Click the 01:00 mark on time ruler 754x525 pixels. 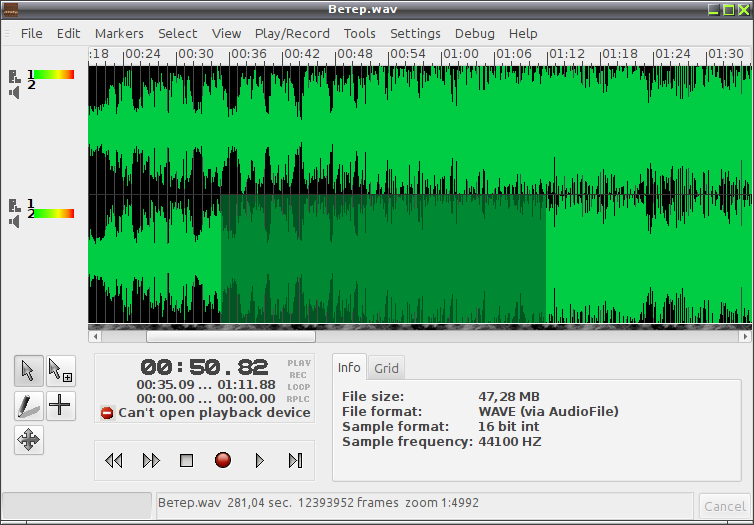(460, 54)
